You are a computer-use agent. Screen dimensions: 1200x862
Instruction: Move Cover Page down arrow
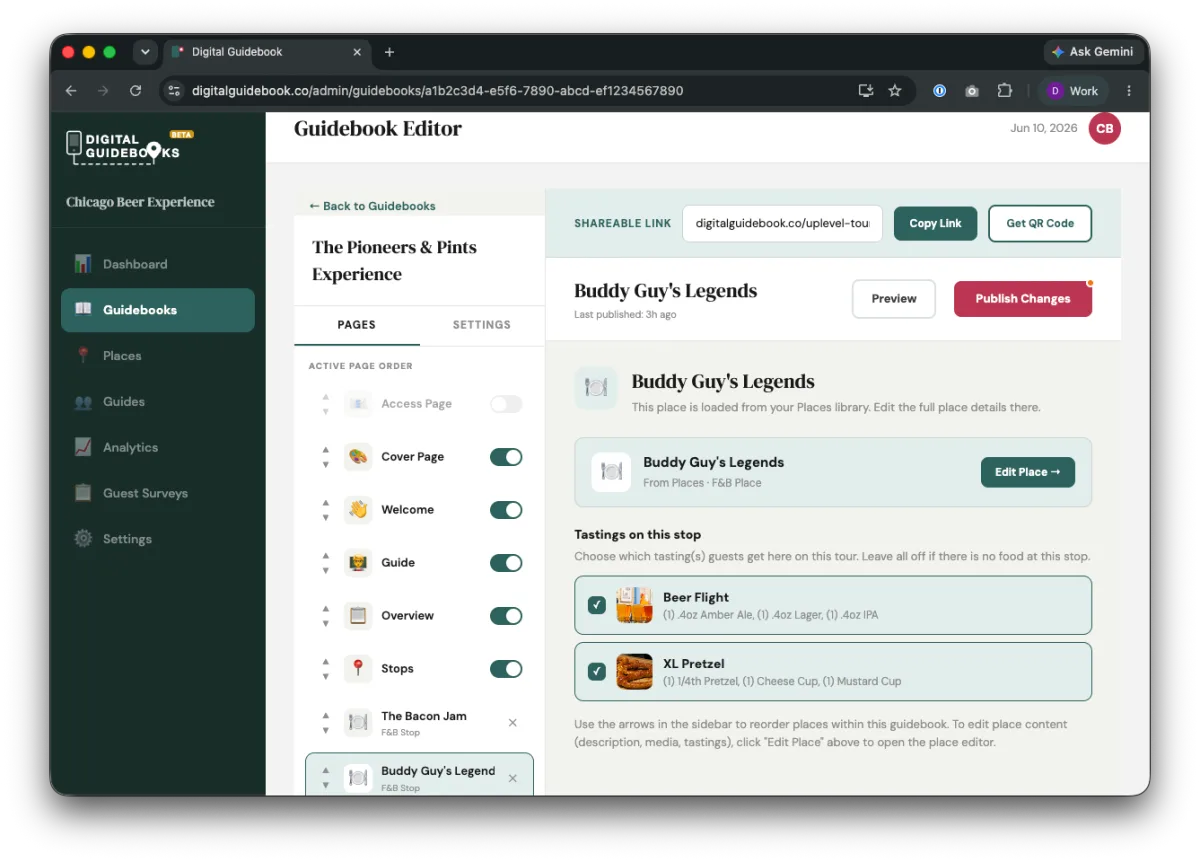click(325, 464)
